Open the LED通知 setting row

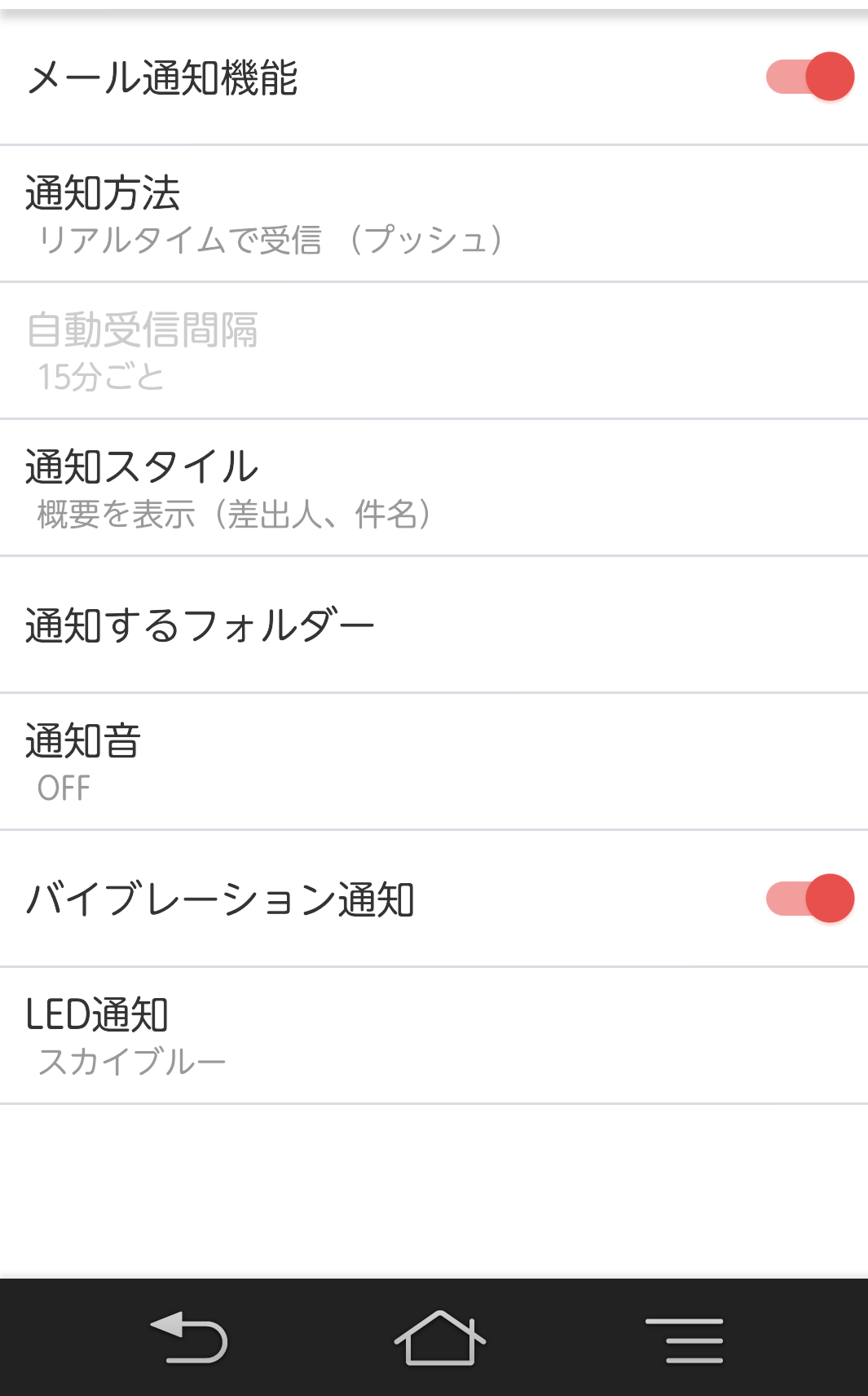(x=434, y=1036)
